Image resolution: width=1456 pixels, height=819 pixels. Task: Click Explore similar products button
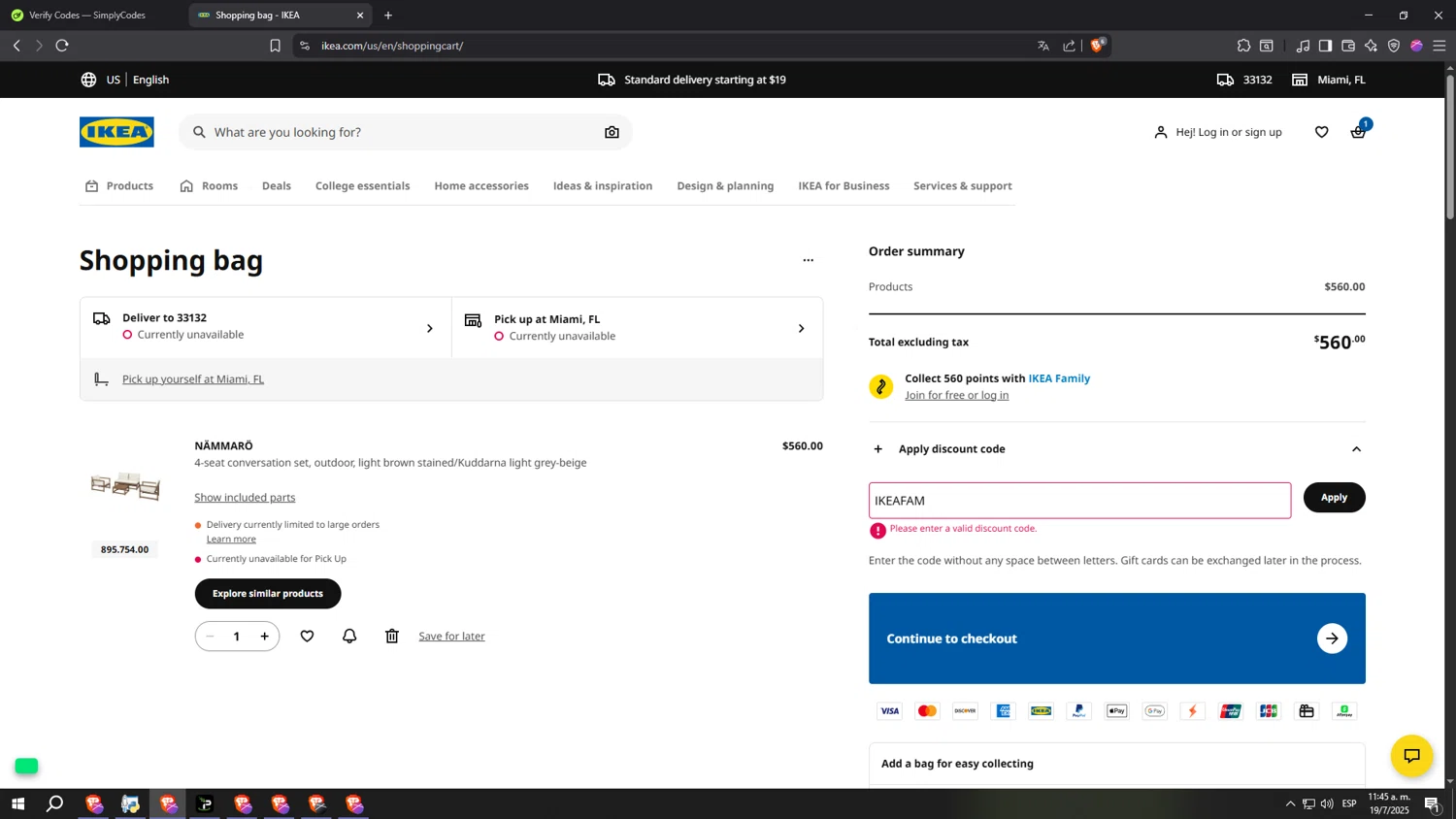[x=268, y=594]
